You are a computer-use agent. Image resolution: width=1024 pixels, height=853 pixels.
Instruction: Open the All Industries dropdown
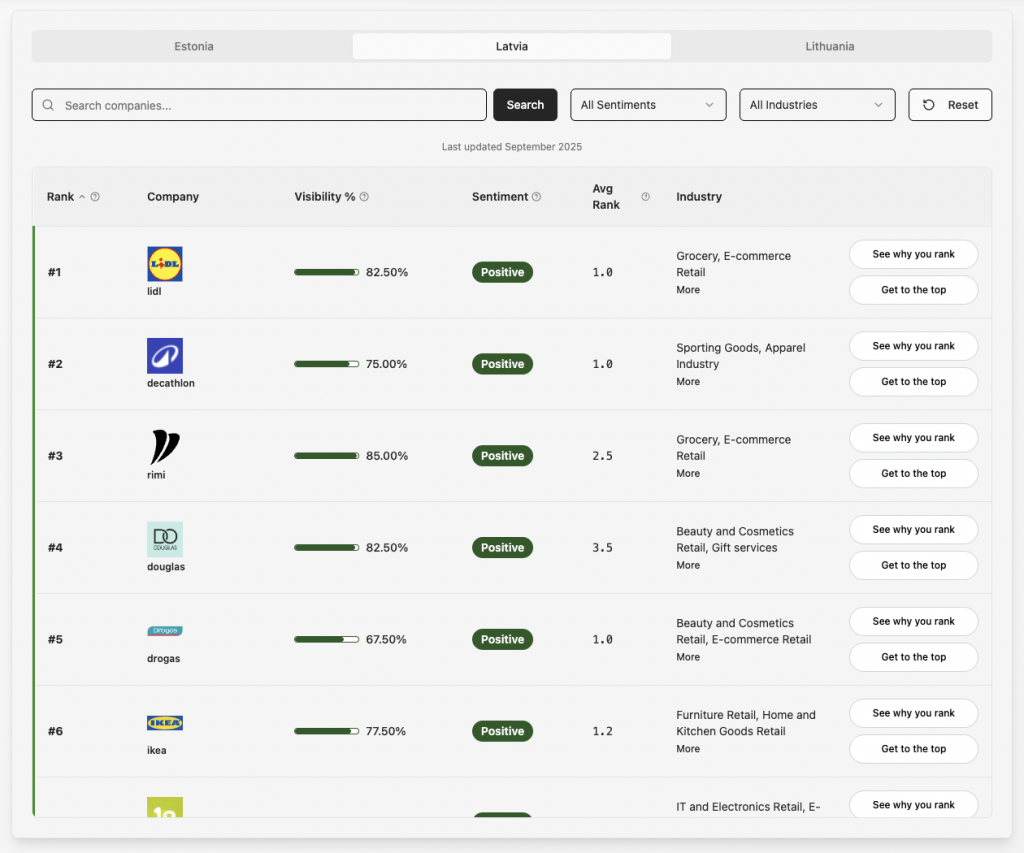(x=817, y=105)
